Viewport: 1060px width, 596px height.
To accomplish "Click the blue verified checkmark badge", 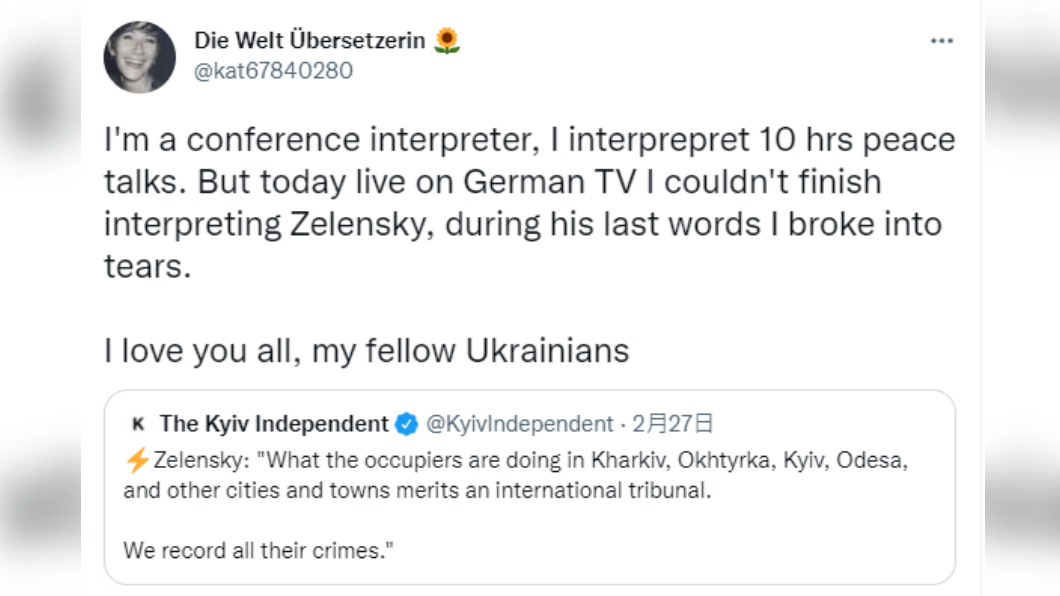I will (406, 424).
